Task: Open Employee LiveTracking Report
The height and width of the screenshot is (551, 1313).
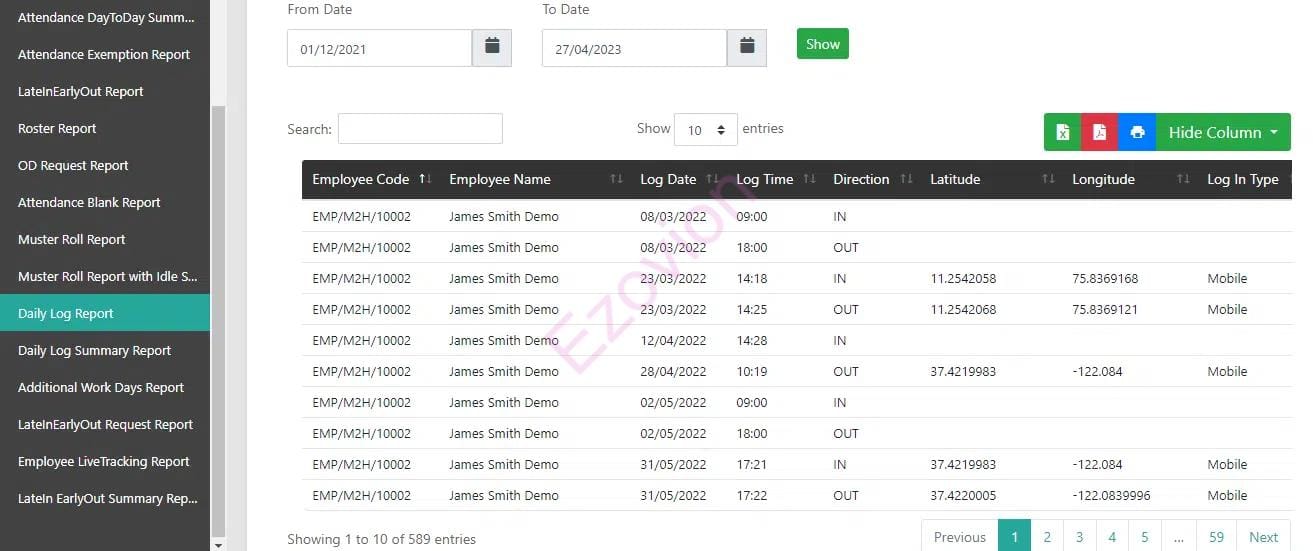Action: (105, 461)
